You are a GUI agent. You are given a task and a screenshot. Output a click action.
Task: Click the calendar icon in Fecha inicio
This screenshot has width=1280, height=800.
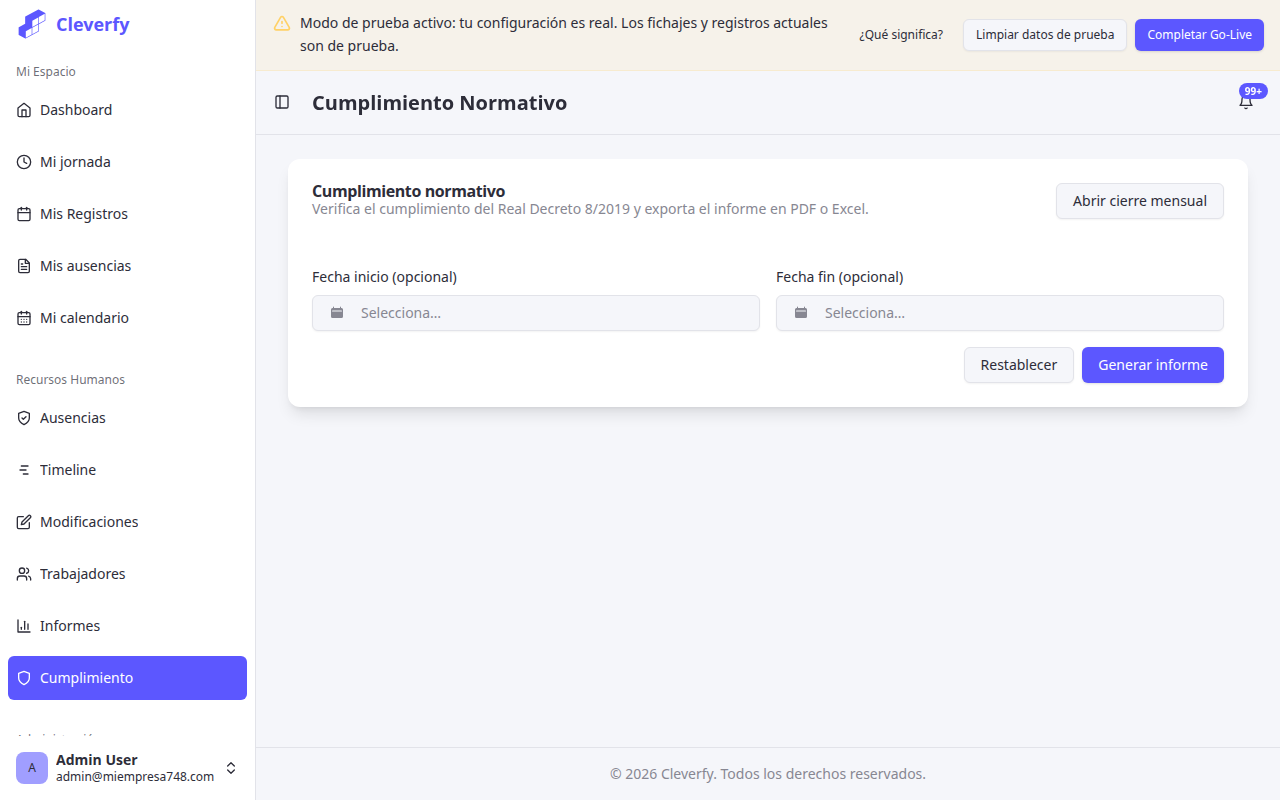(x=337, y=312)
